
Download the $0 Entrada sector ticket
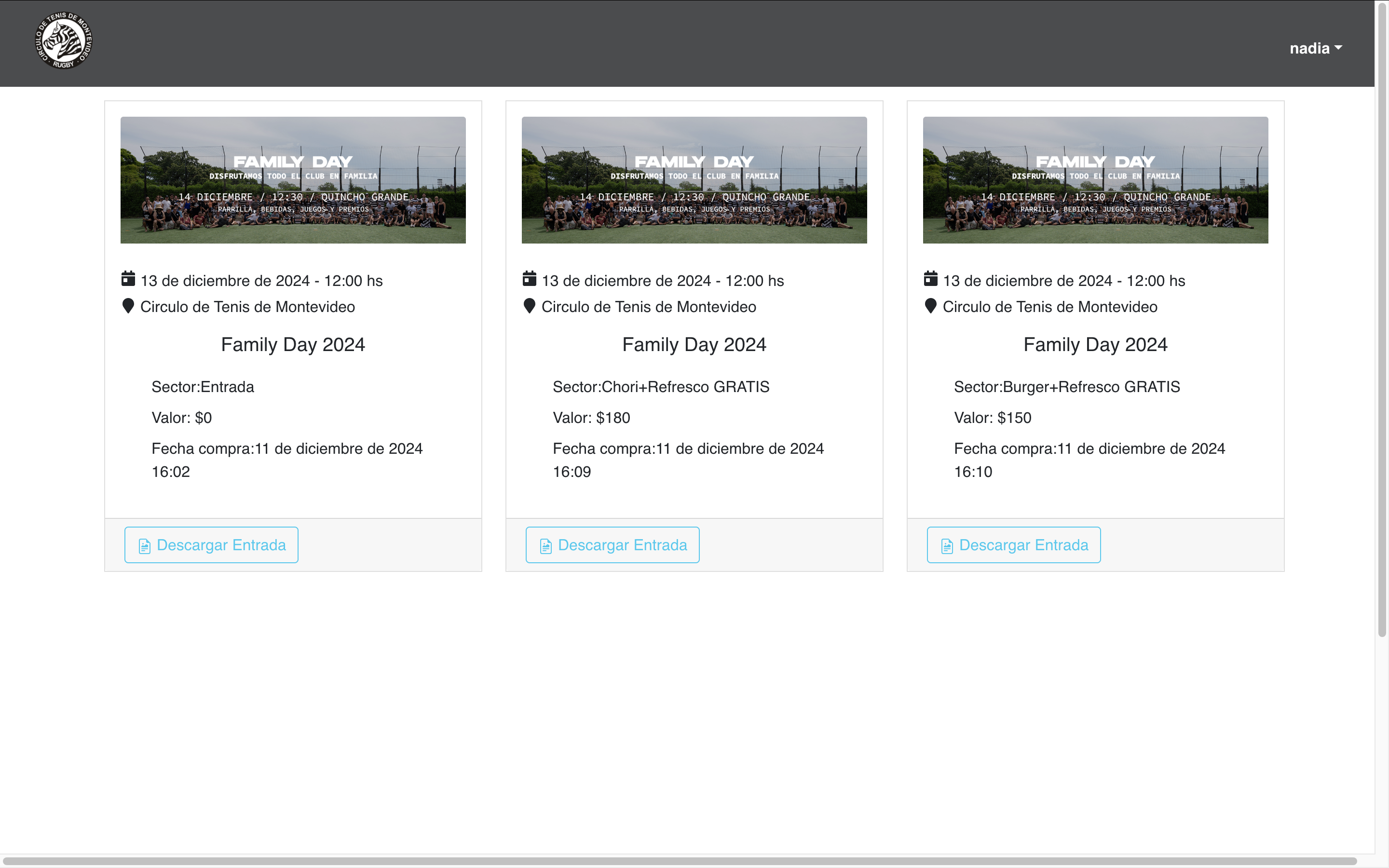[211, 545]
